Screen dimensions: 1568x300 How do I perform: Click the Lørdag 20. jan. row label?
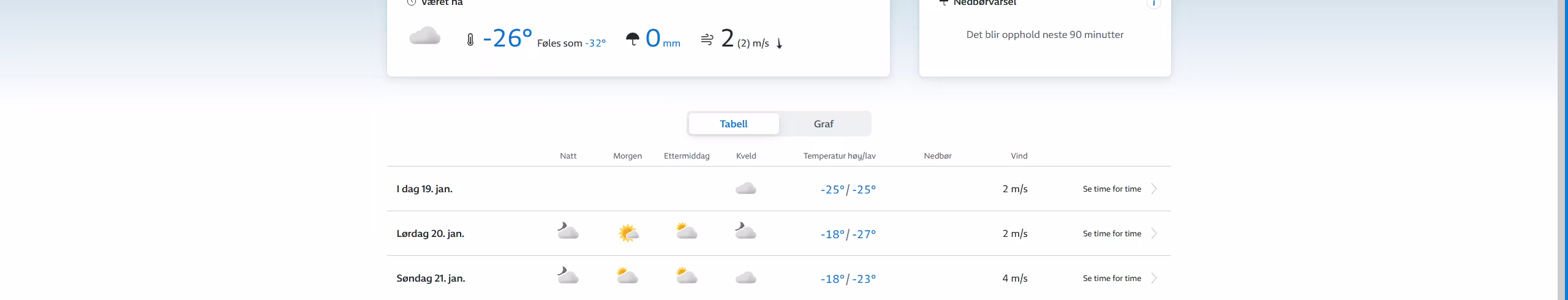click(431, 233)
